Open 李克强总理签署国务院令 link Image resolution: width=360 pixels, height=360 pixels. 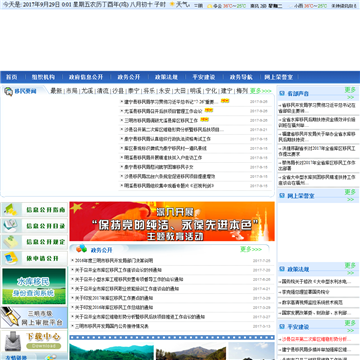coord(306,292)
